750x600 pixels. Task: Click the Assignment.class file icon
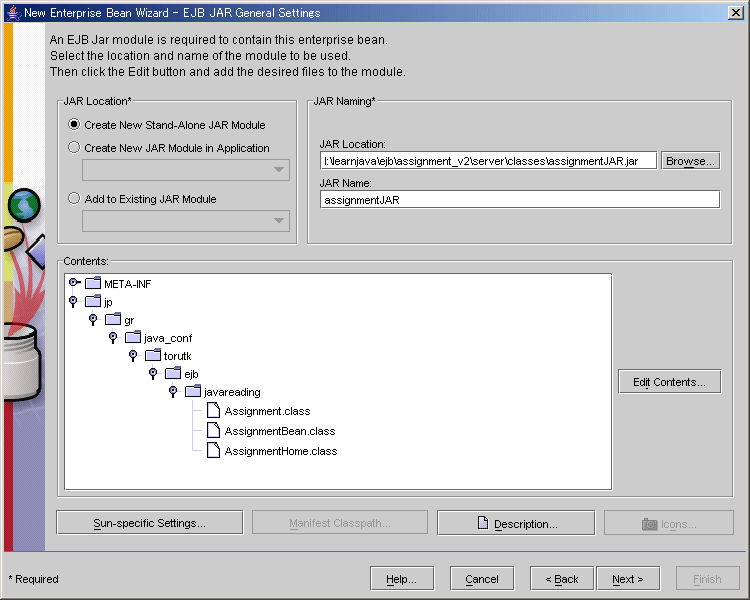pos(213,411)
